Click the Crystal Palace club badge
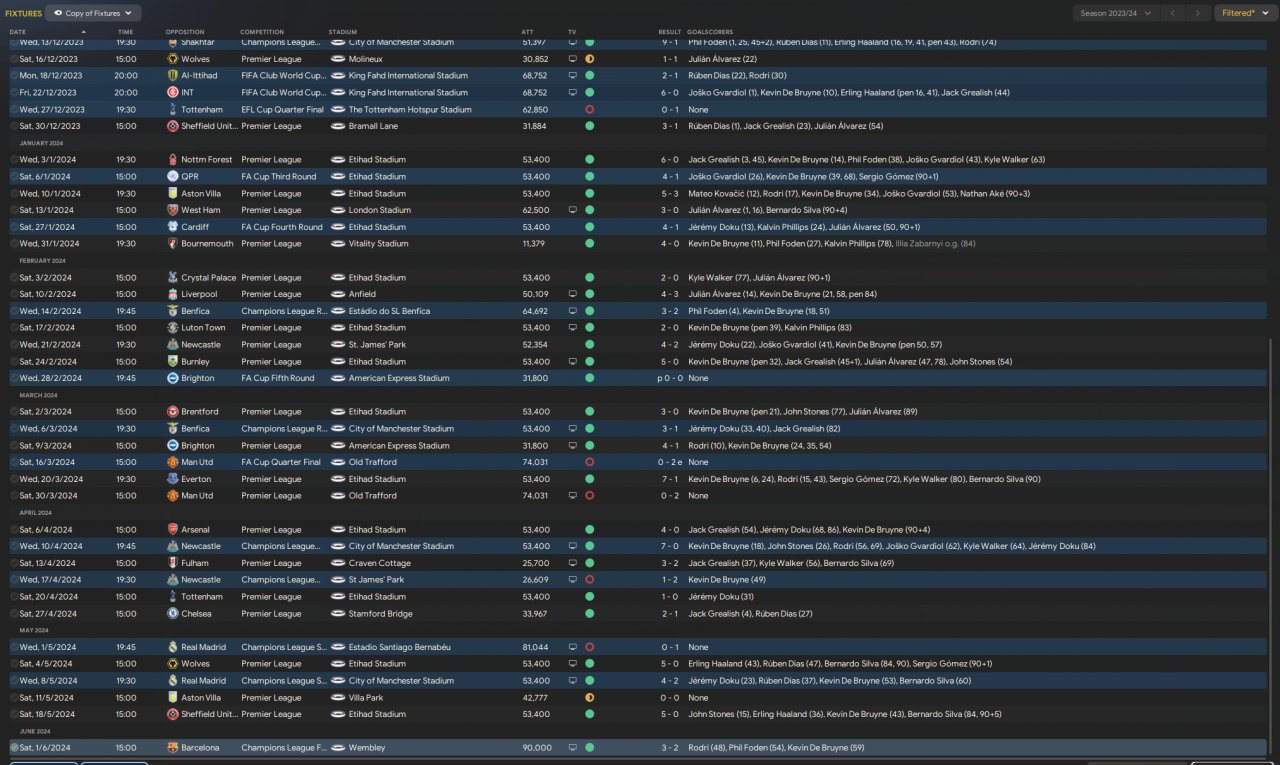 click(173, 278)
